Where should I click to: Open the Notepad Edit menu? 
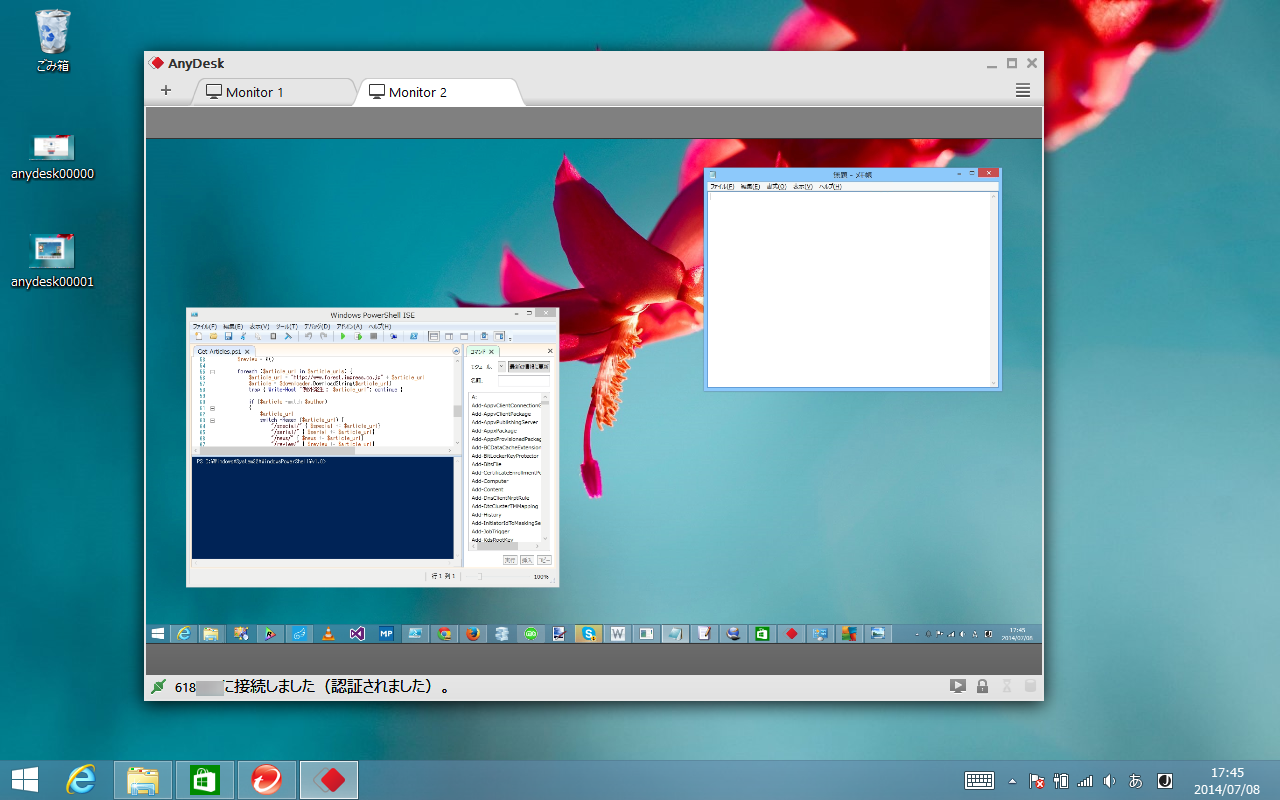750,186
